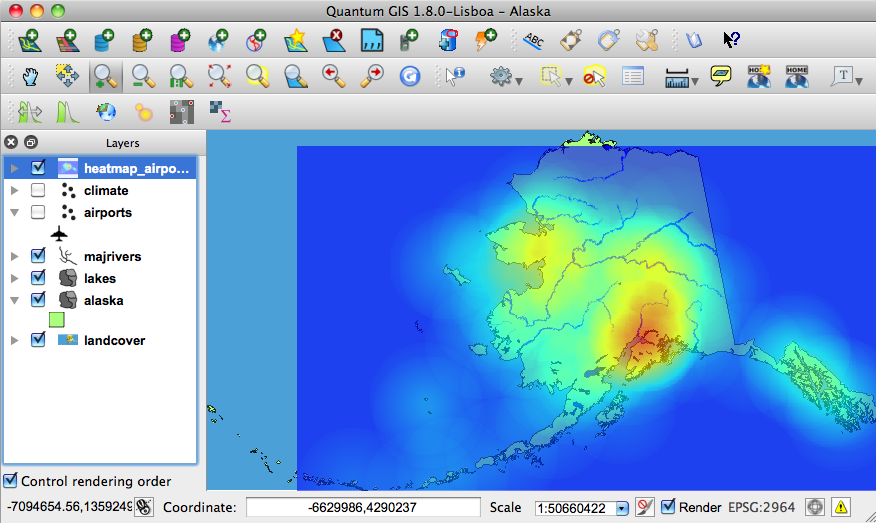Click the Zoom Full extent tool

pyautogui.click(x=219, y=76)
